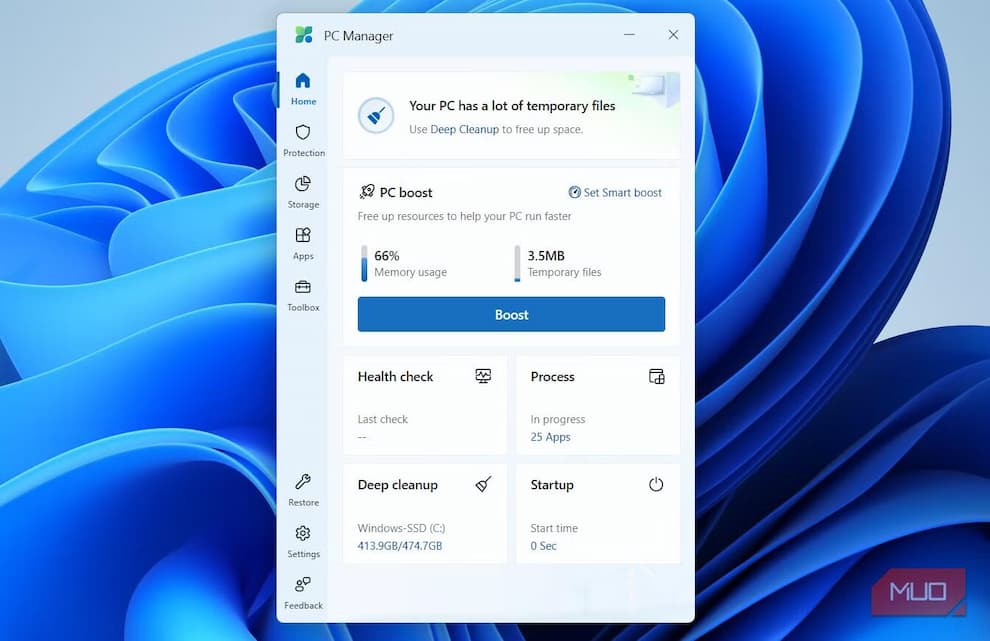Click the Temporary files level bar
Viewport: 990px width, 641px height.
coord(517,264)
